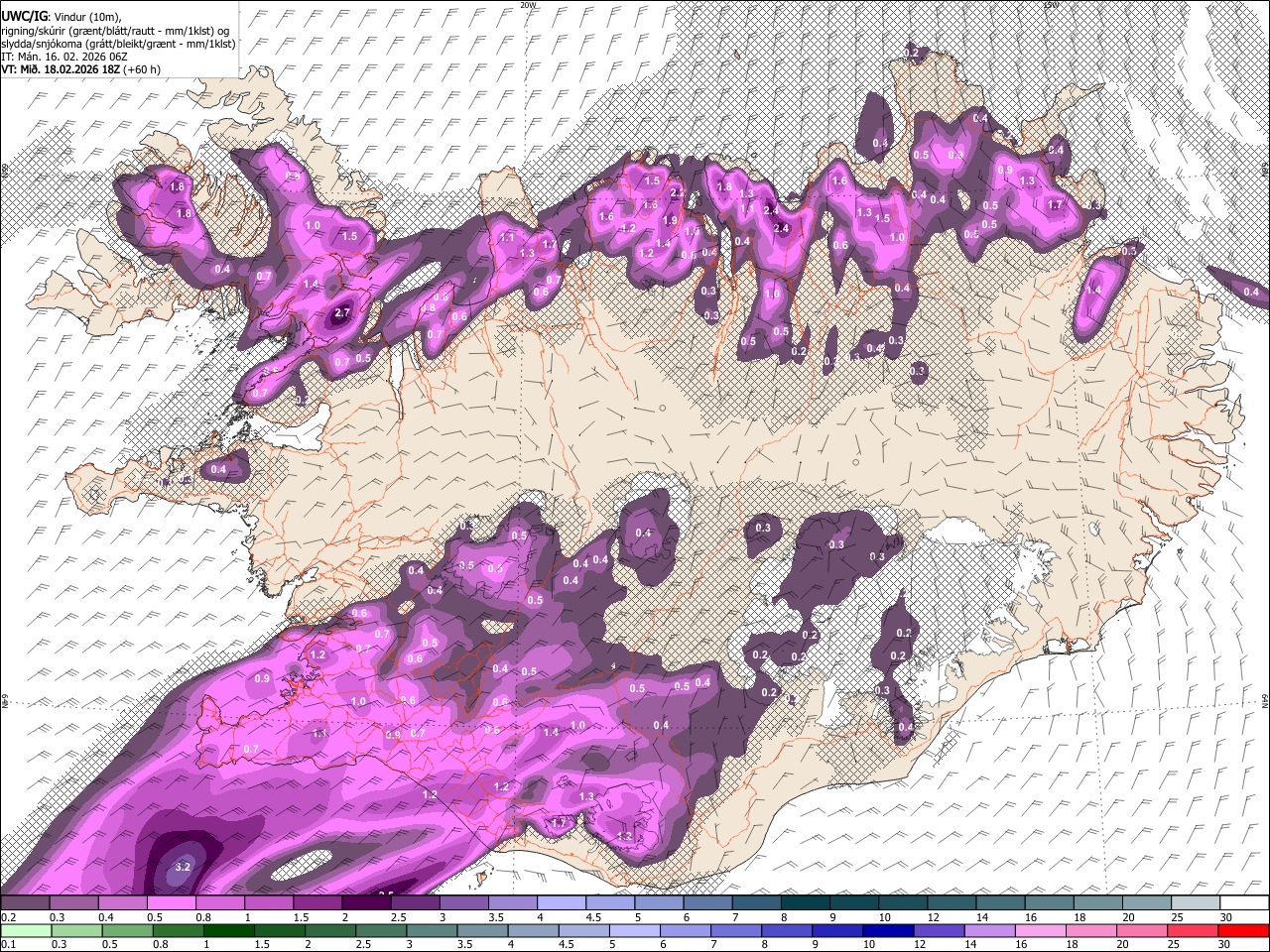The height and width of the screenshot is (952, 1270).
Task: Click the "15W" longitude label
Action: pyautogui.click(x=1051, y=5)
